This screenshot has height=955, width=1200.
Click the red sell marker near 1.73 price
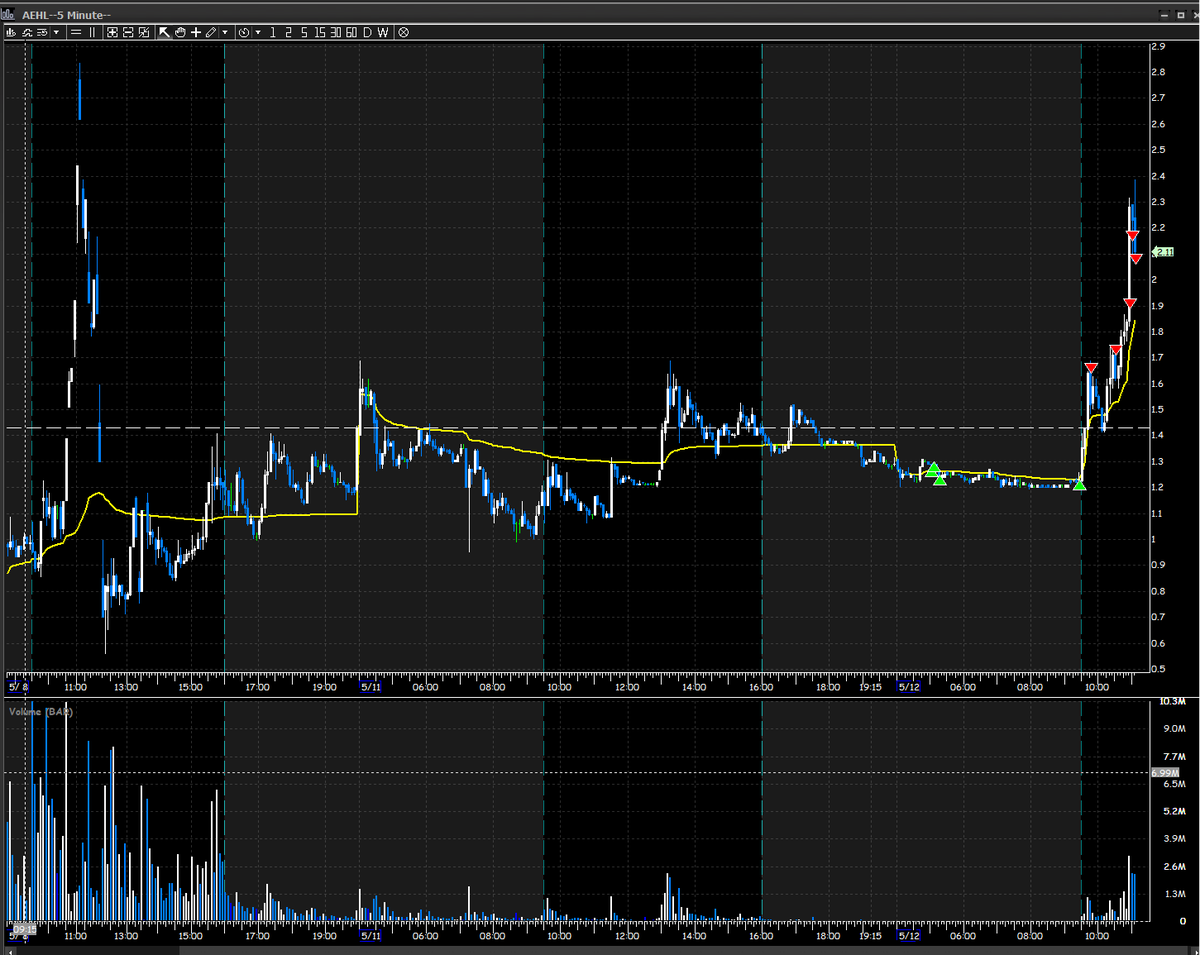click(1115, 349)
